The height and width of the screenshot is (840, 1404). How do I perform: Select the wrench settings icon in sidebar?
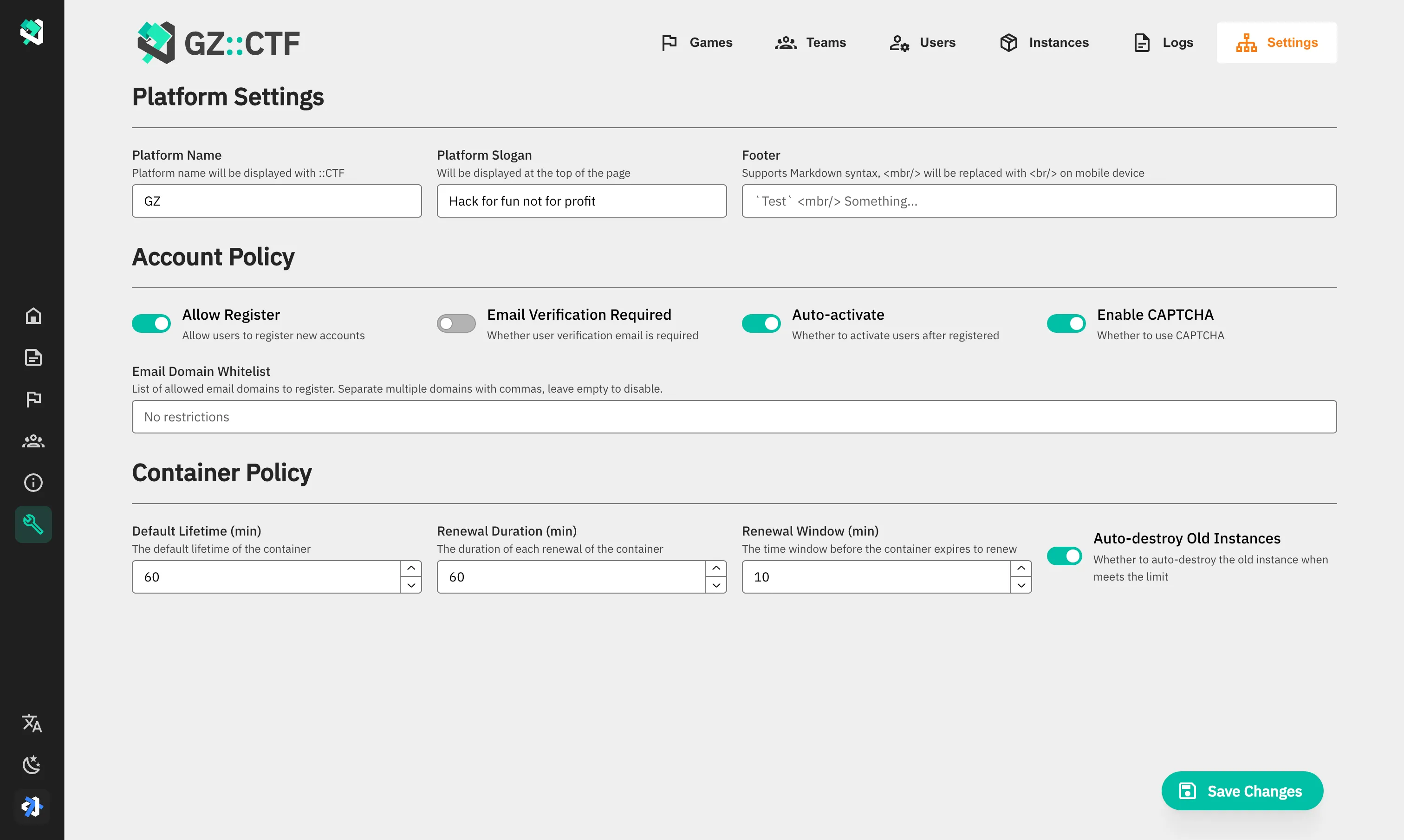(33, 524)
